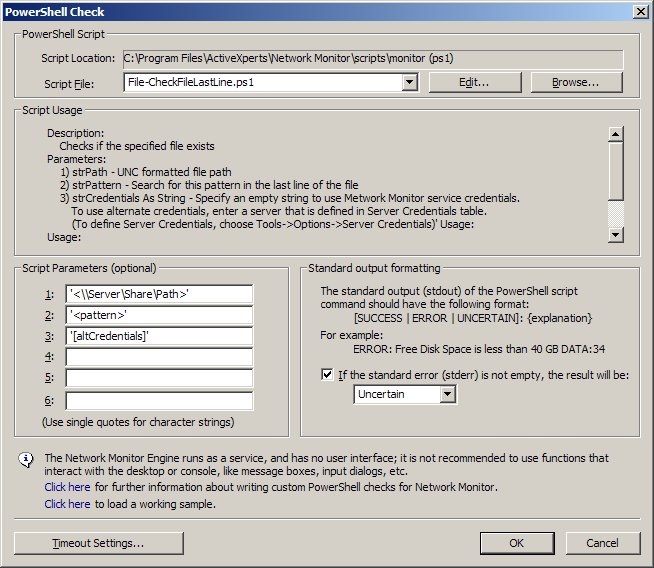The width and height of the screenshot is (654, 568).
Task: Click 'Checks if the specified file exists' text
Action: point(137,146)
